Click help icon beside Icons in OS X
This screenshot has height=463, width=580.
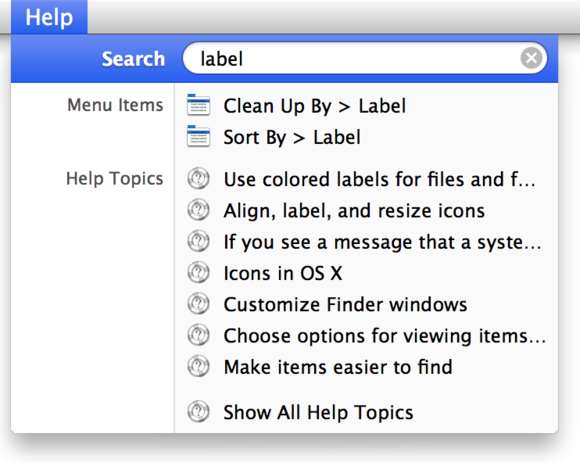pos(199,273)
